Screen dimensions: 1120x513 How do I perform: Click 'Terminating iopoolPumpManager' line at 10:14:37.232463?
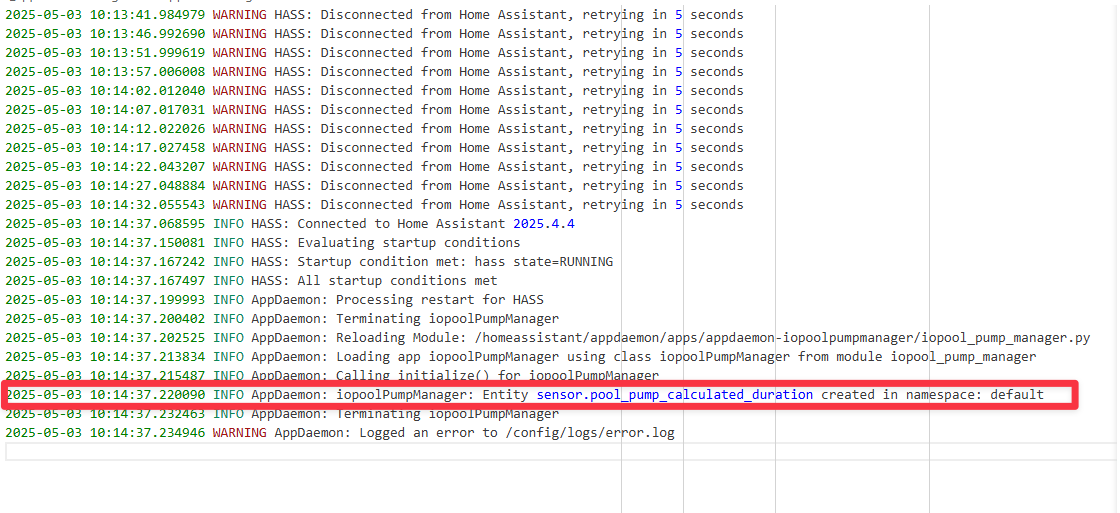(282, 414)
